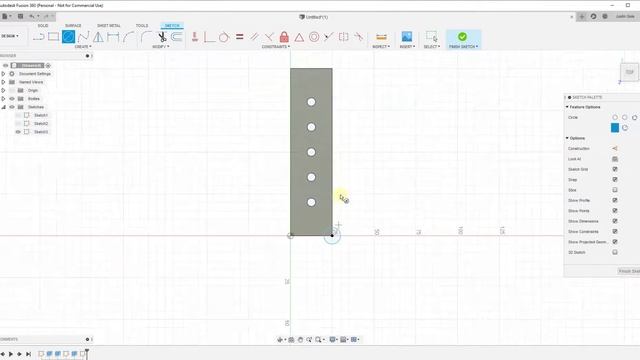Toggle the Snap checkbox
Viewport: 640px width, 360px height.
coord(615,180)
